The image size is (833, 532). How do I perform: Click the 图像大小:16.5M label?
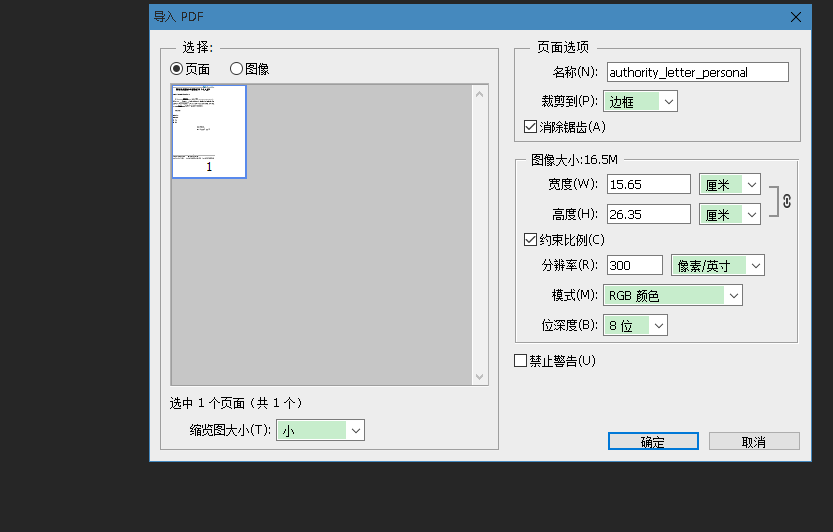tap(574, 159)
